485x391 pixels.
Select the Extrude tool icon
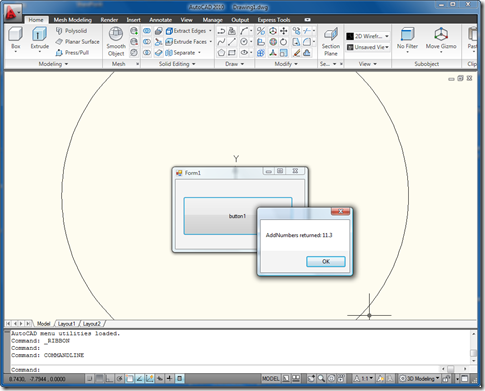(40, 34)
